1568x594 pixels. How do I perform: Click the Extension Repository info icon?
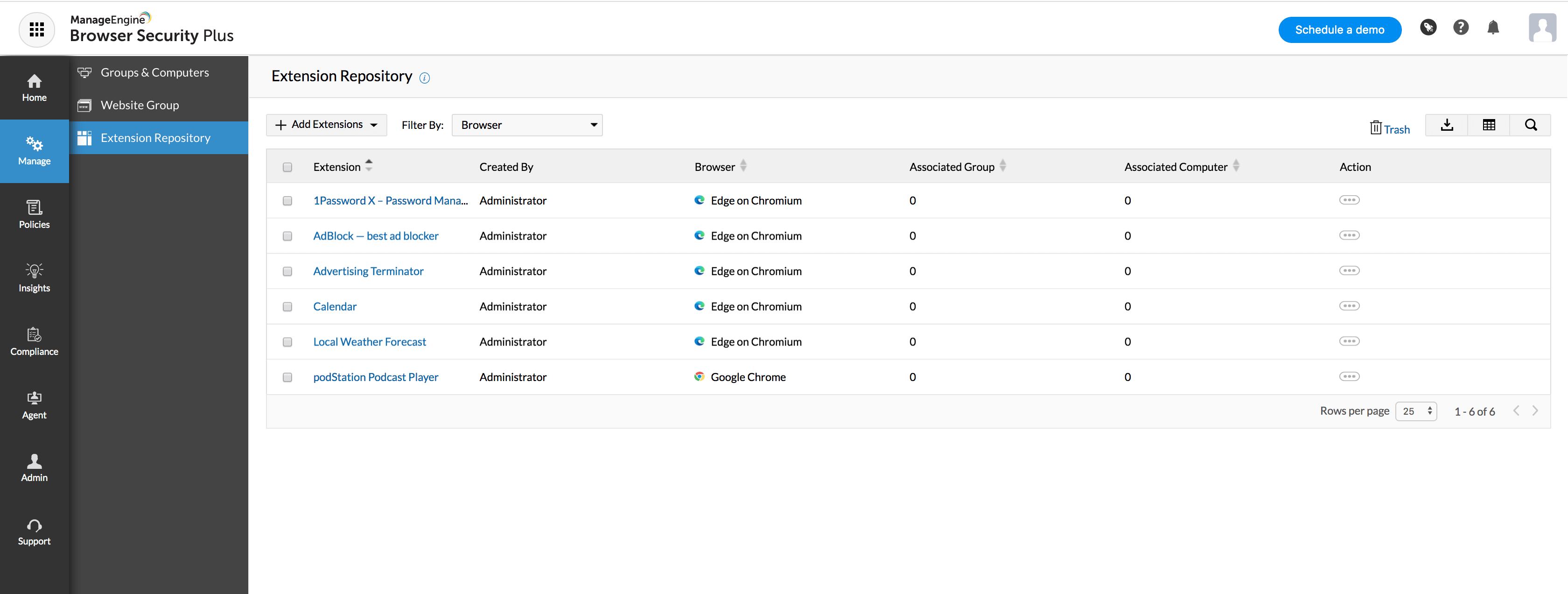[425, 78]
